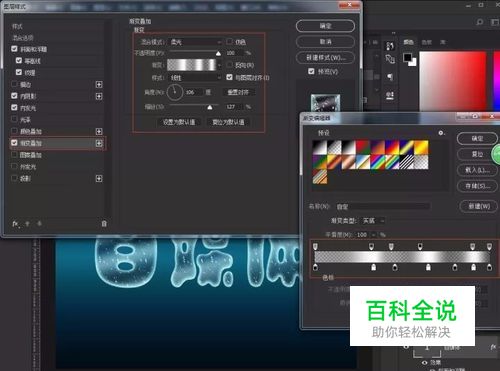Image resolution: width=500 pixels, height=371 pixels.
Task: Click 确定 in Layer Style dialog
Action: pyautogui.click(x=325, y=26)
